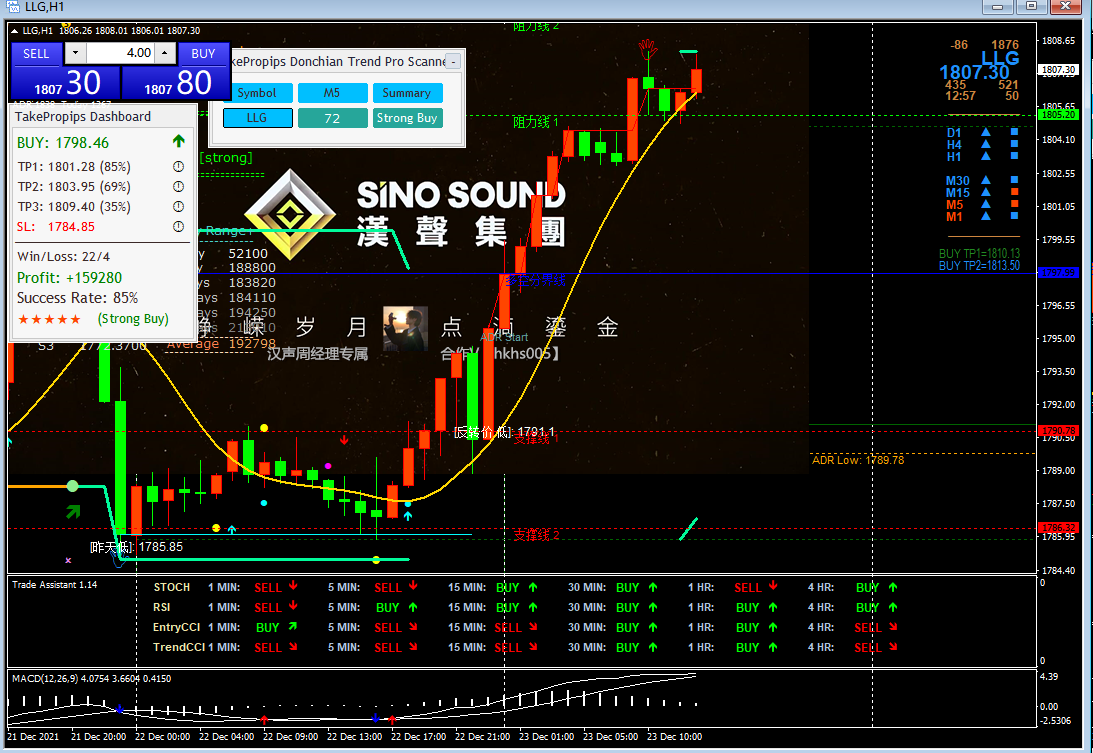Click the M1 trend triangle indicator

coord(986,216)
